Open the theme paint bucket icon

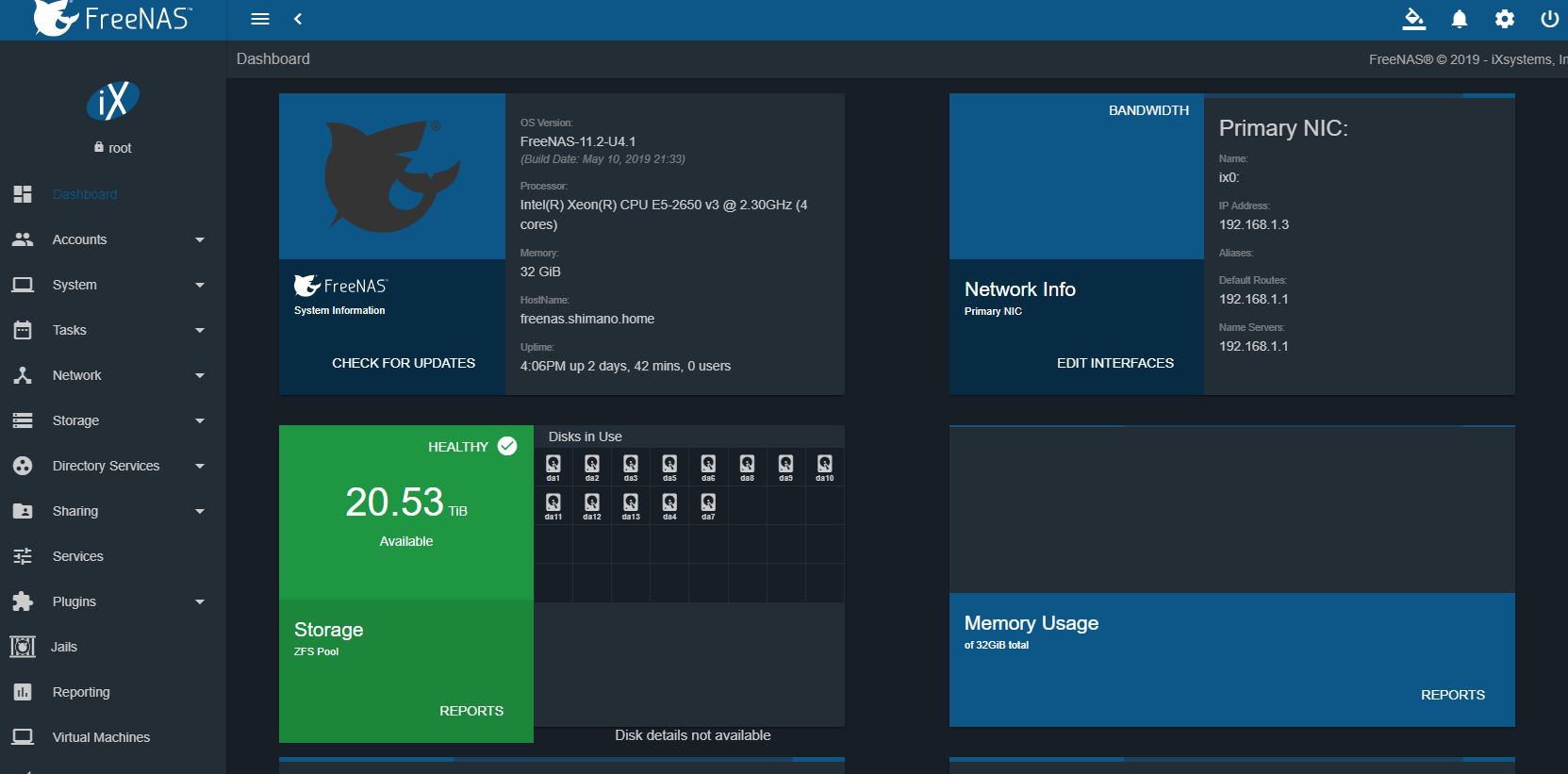(1413, 19)
